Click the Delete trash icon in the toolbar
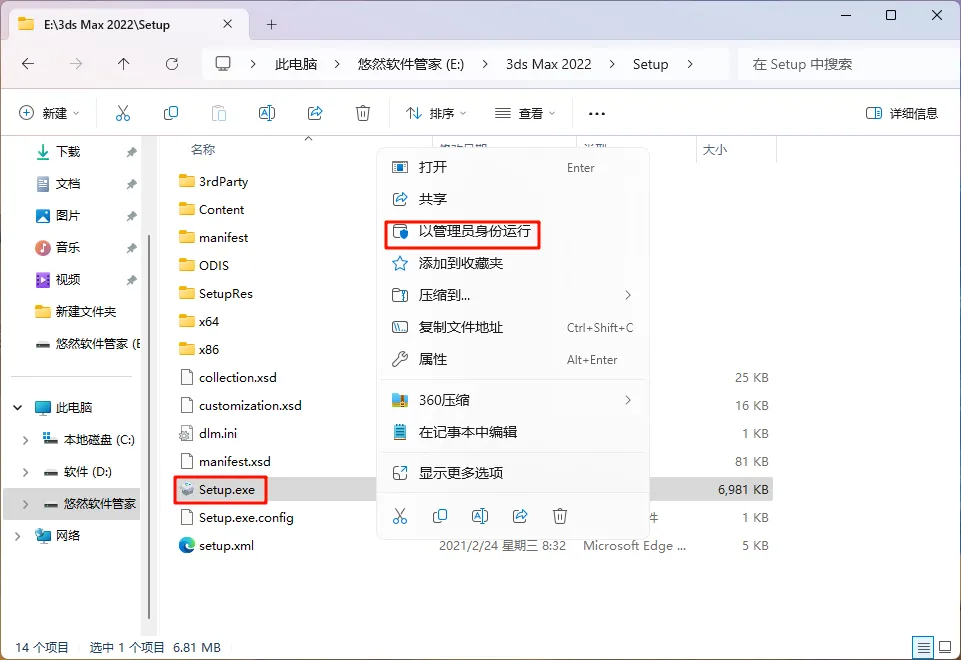This screenshot has width=961, height=660. (x=363, y=113)
